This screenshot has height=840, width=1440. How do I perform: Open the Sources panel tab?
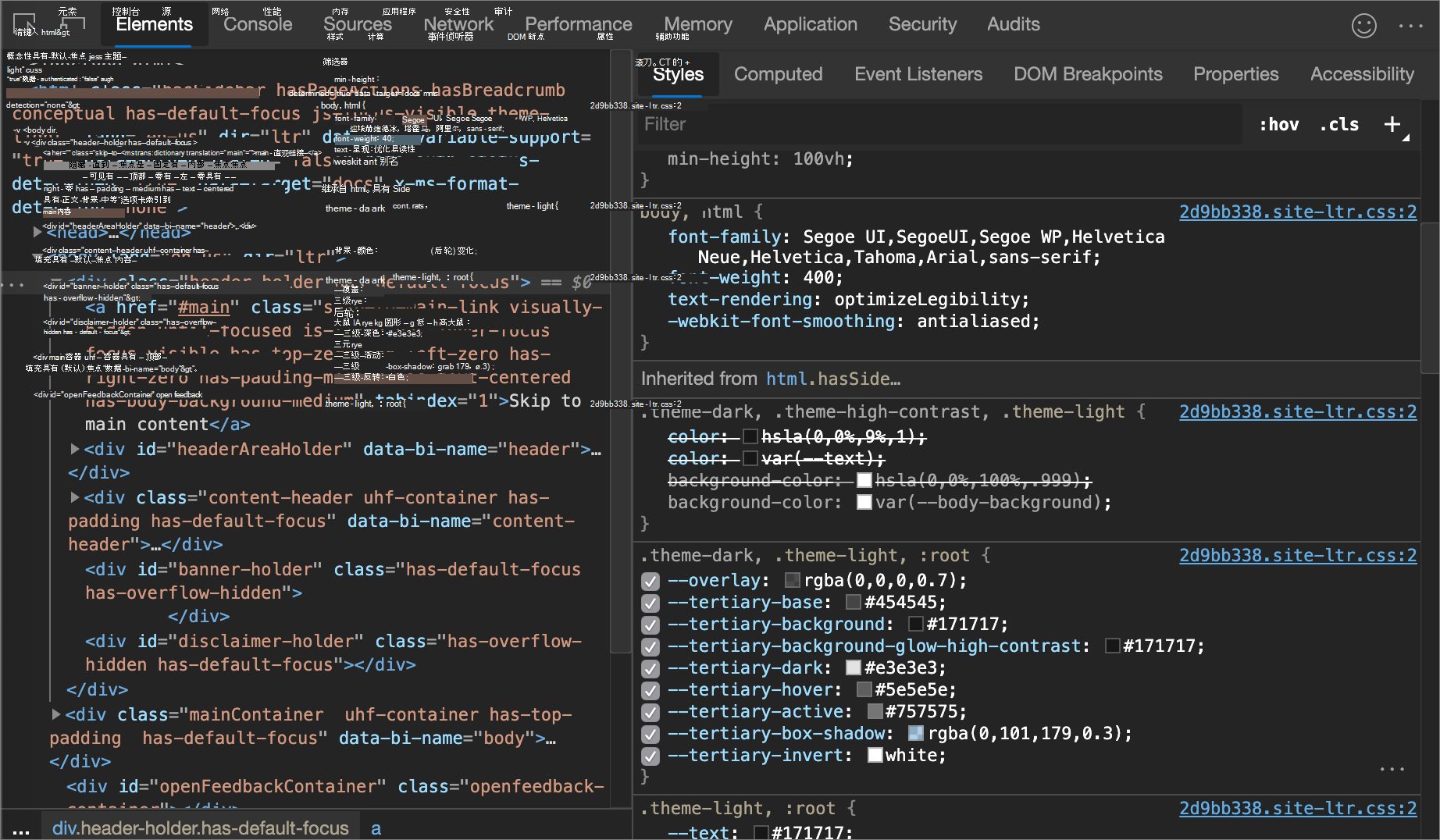tap(358, 24)
